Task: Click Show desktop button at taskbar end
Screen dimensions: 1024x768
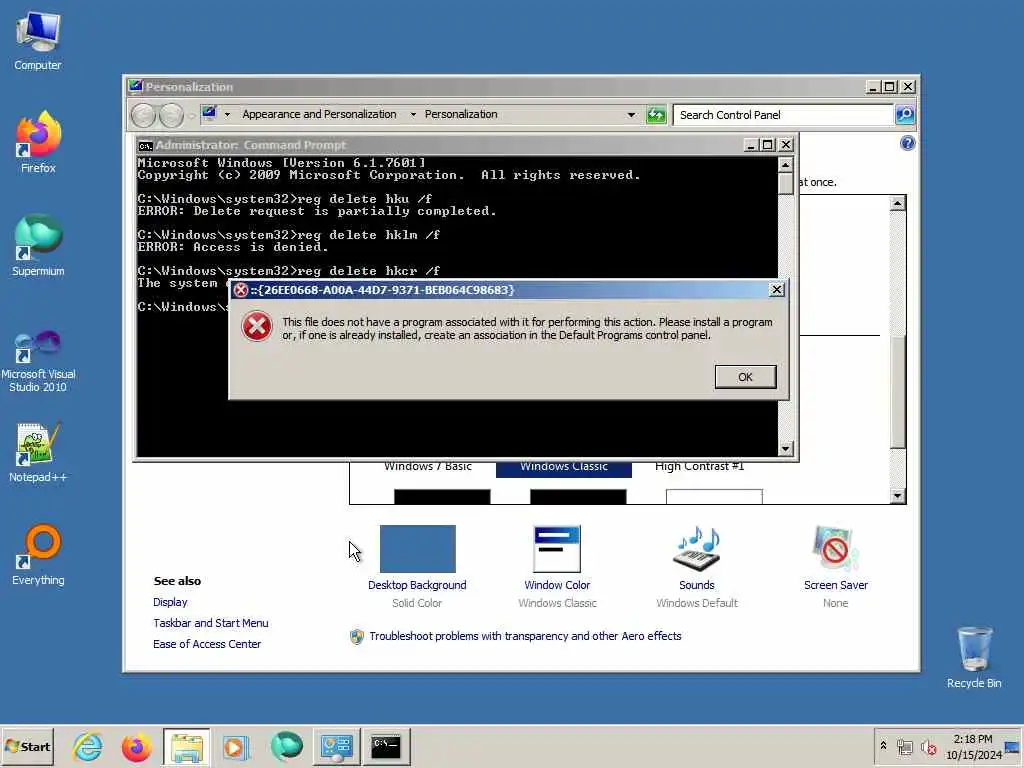Action: click(x=1012, y=747)
